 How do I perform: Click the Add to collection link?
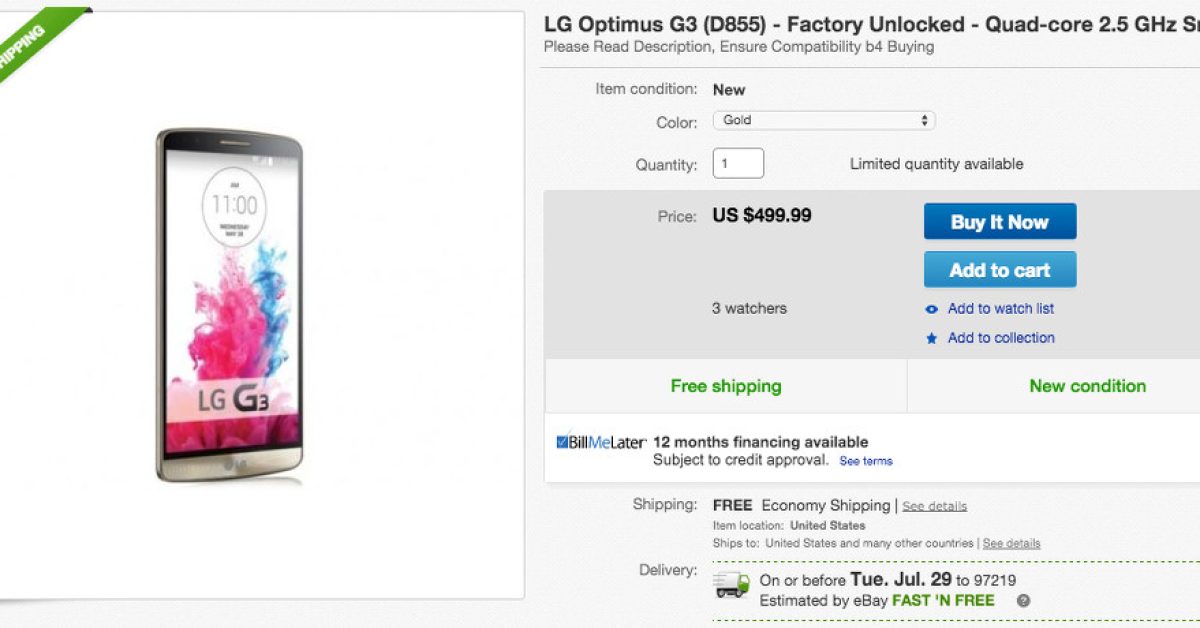1001,338
